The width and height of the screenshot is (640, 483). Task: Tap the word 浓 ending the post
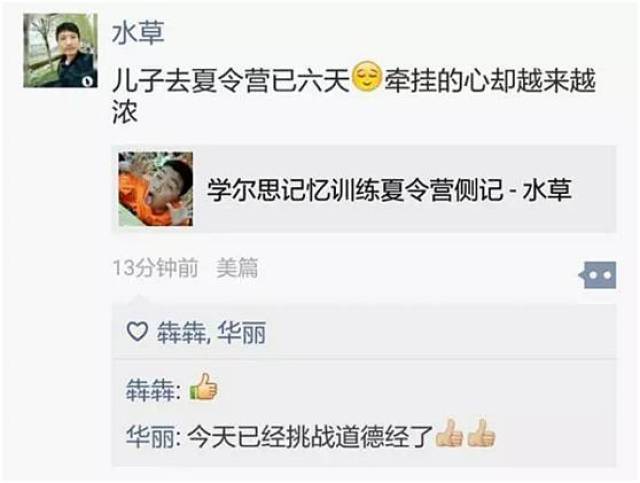click(125, 111)
